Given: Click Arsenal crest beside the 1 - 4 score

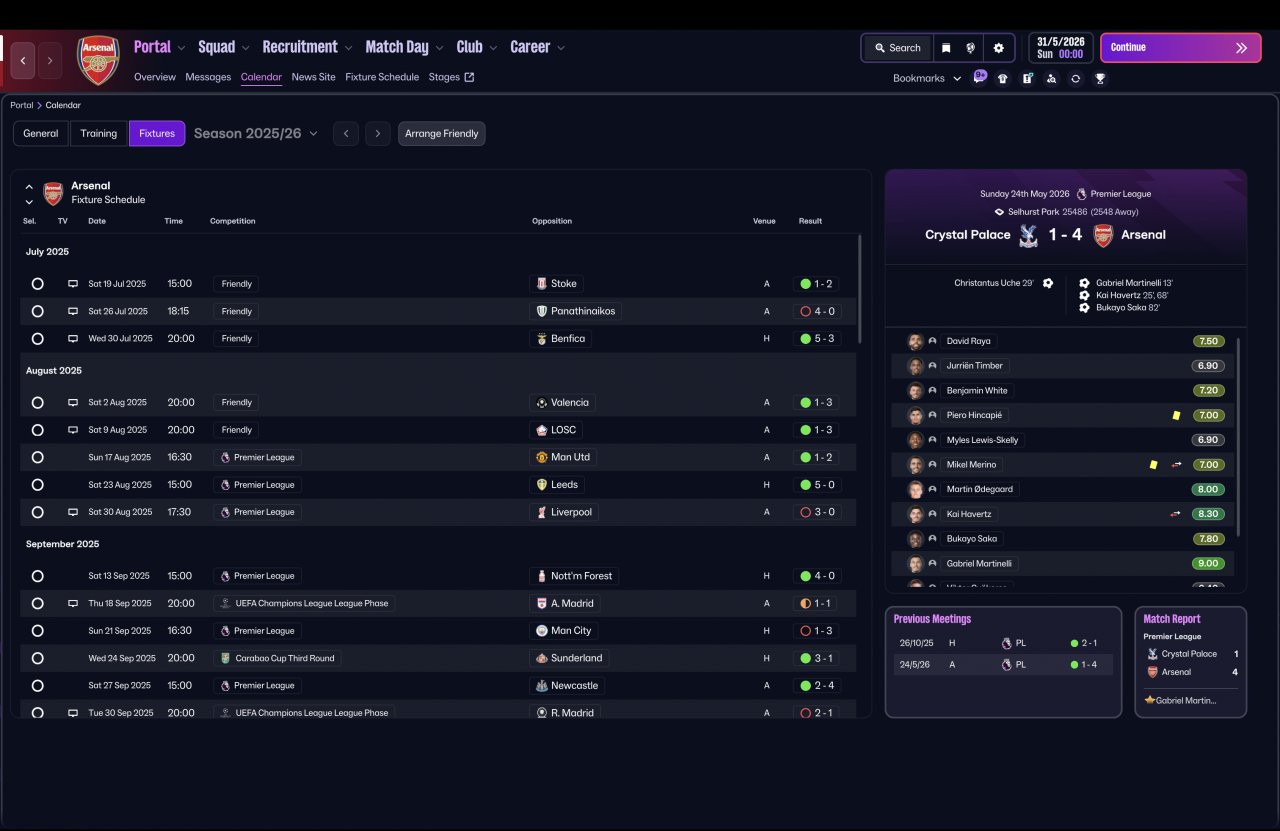Looking at the screenshot, I should [x=1103, y=235].
